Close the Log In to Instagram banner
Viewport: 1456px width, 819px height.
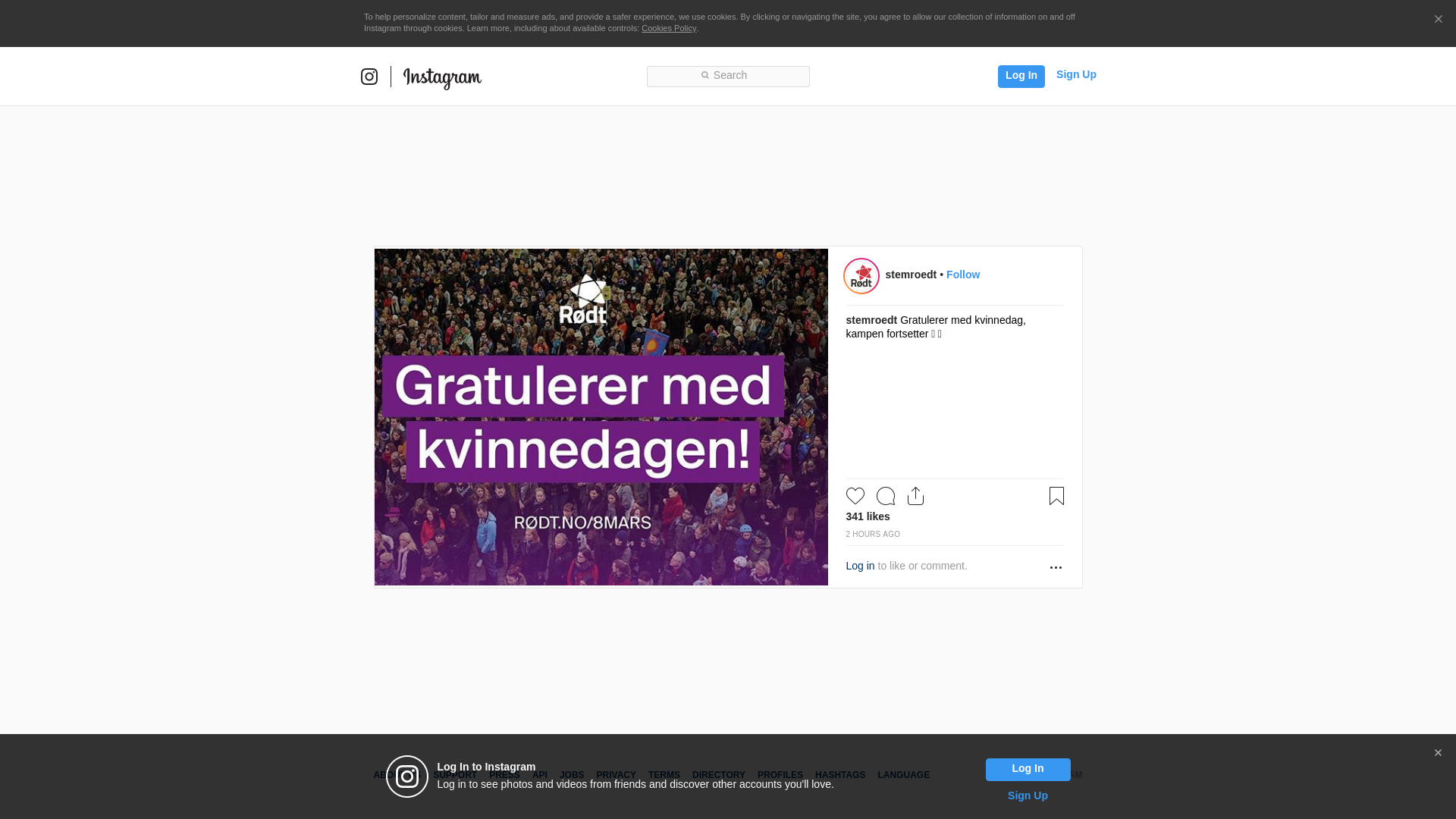(x=1438, y=753)
